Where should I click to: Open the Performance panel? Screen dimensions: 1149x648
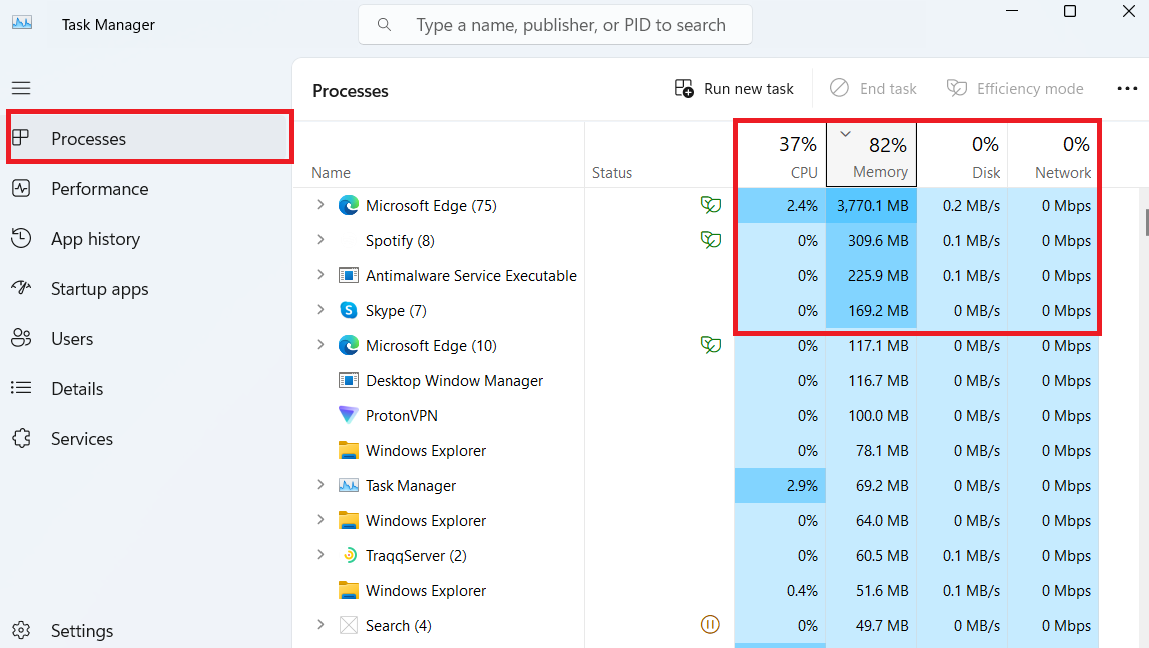click(x=99, y=188)
